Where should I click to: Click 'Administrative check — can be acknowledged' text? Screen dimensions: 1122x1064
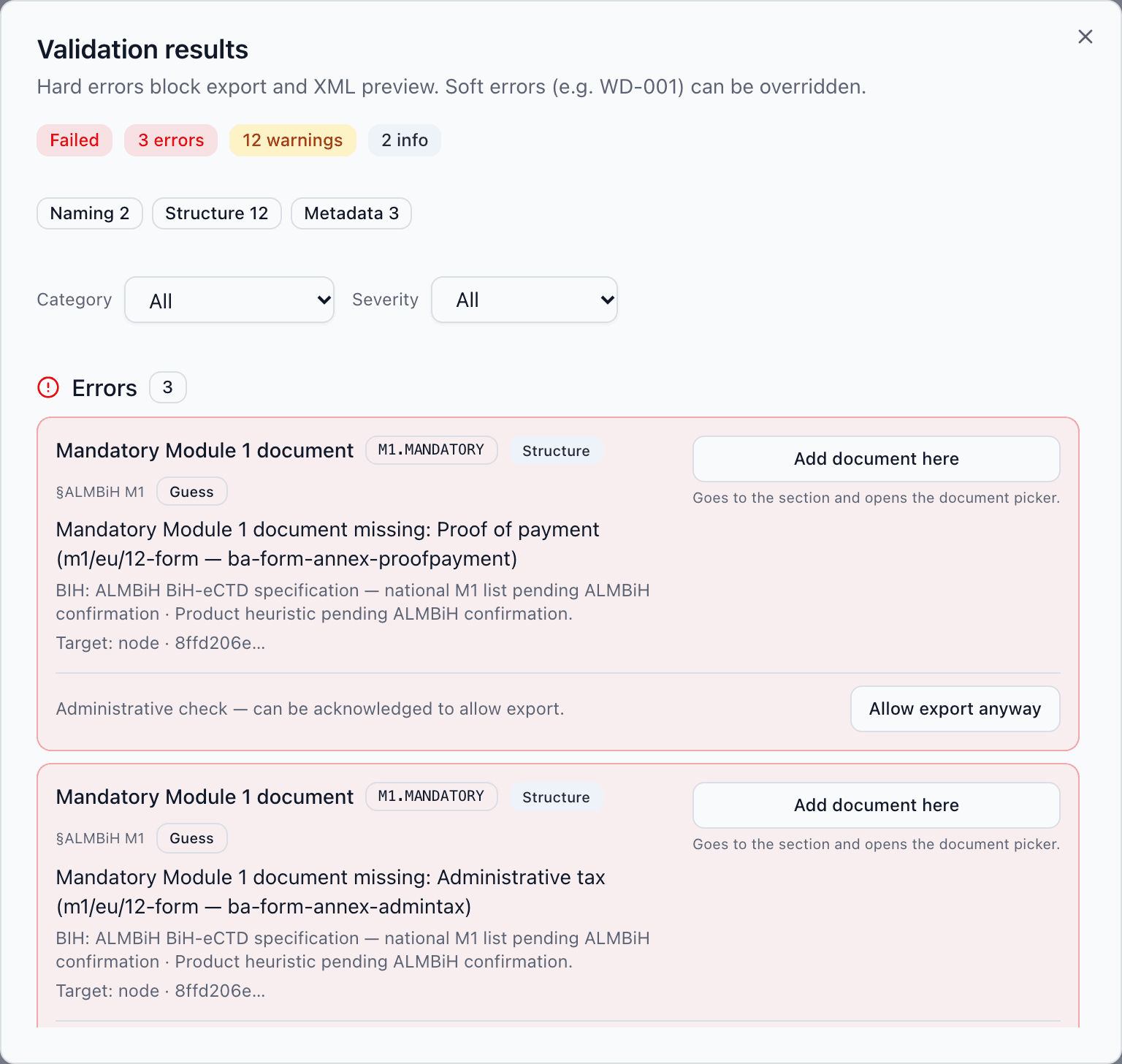310,709
